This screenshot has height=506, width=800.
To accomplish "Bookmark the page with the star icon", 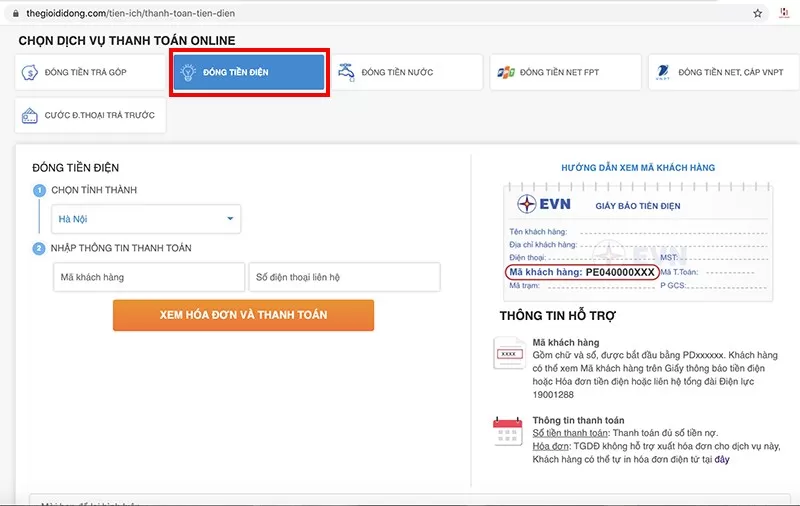I will click(757, 14).
